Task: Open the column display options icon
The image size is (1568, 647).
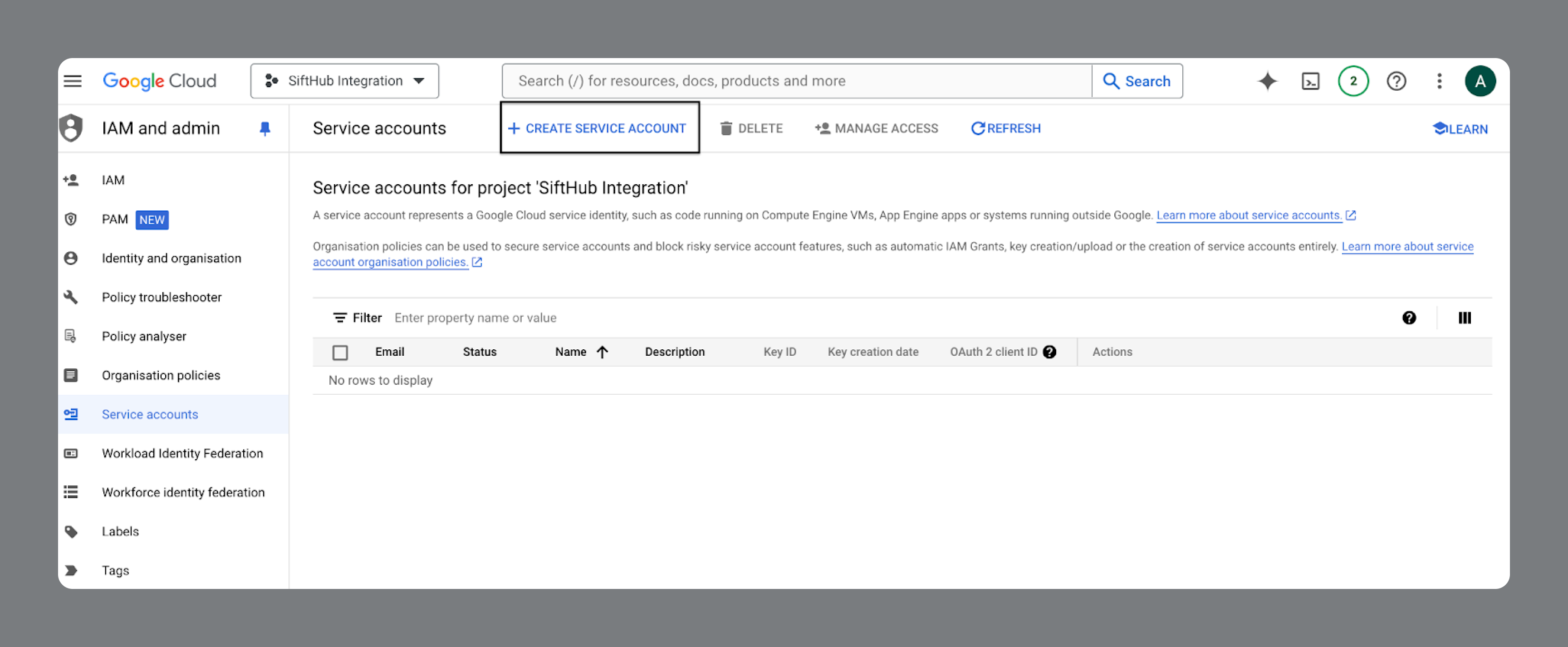Action: (1464, 318)
